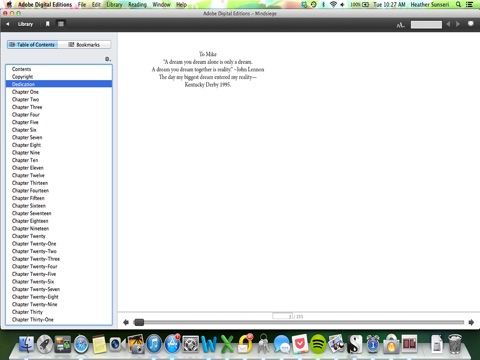Jump to Chapter Twenty-Three
This screenshot has width=480, height=360.
click(x=59, y=259)
